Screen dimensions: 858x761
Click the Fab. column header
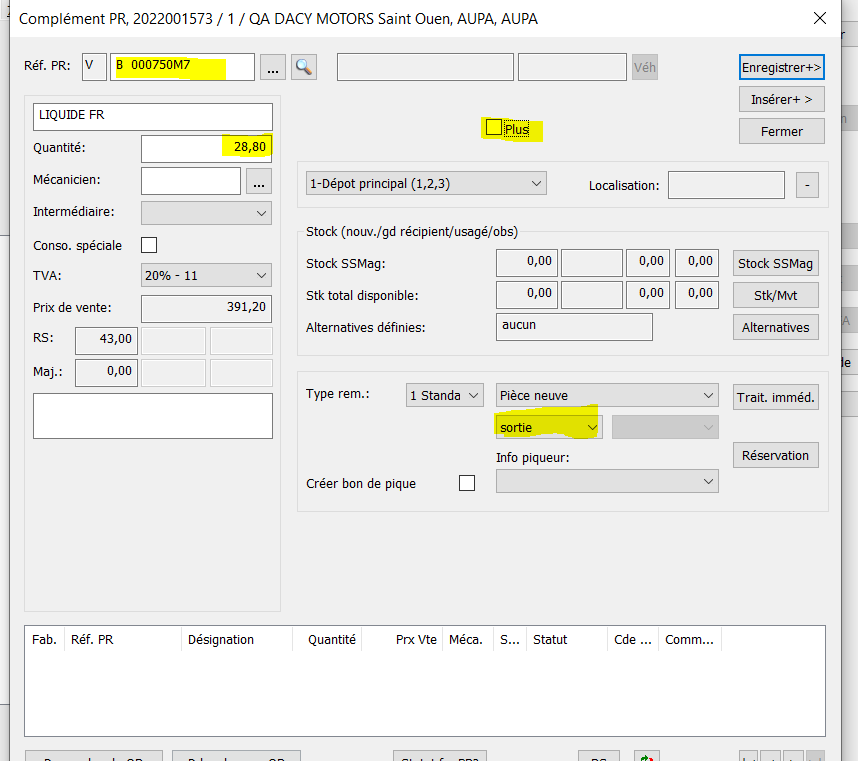tap(44, 640)
